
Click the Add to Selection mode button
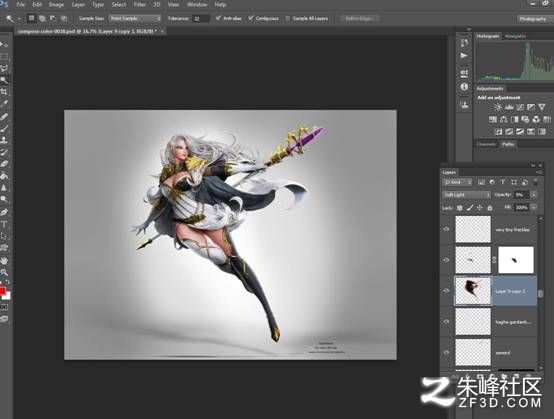(42, 18)
